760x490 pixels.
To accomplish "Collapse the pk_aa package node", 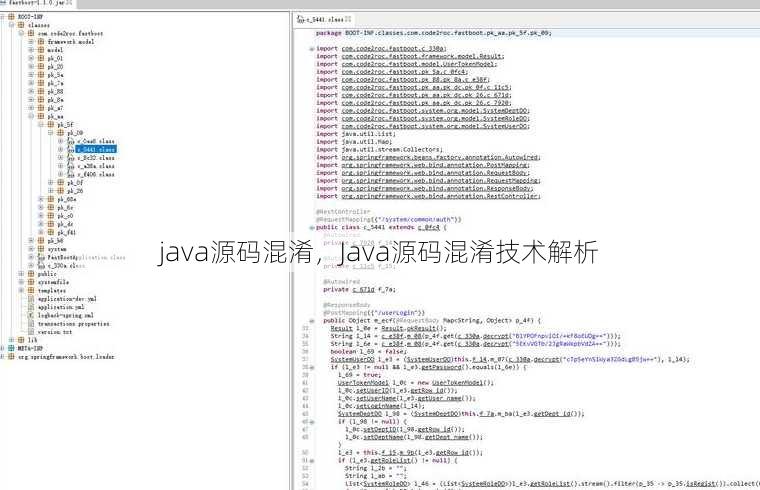I will tap(31, 116).
